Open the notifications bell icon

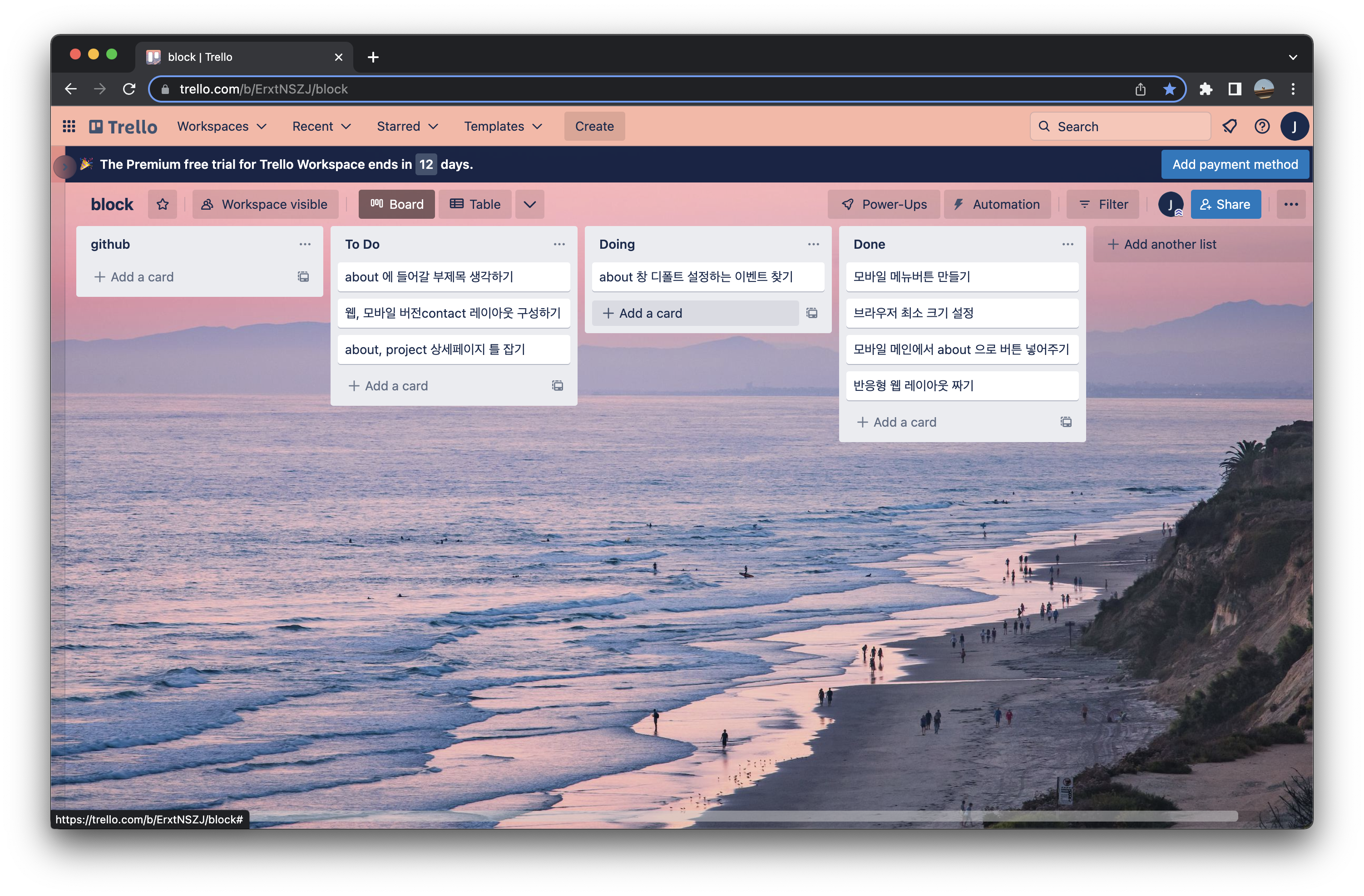tap(1229, 126)
